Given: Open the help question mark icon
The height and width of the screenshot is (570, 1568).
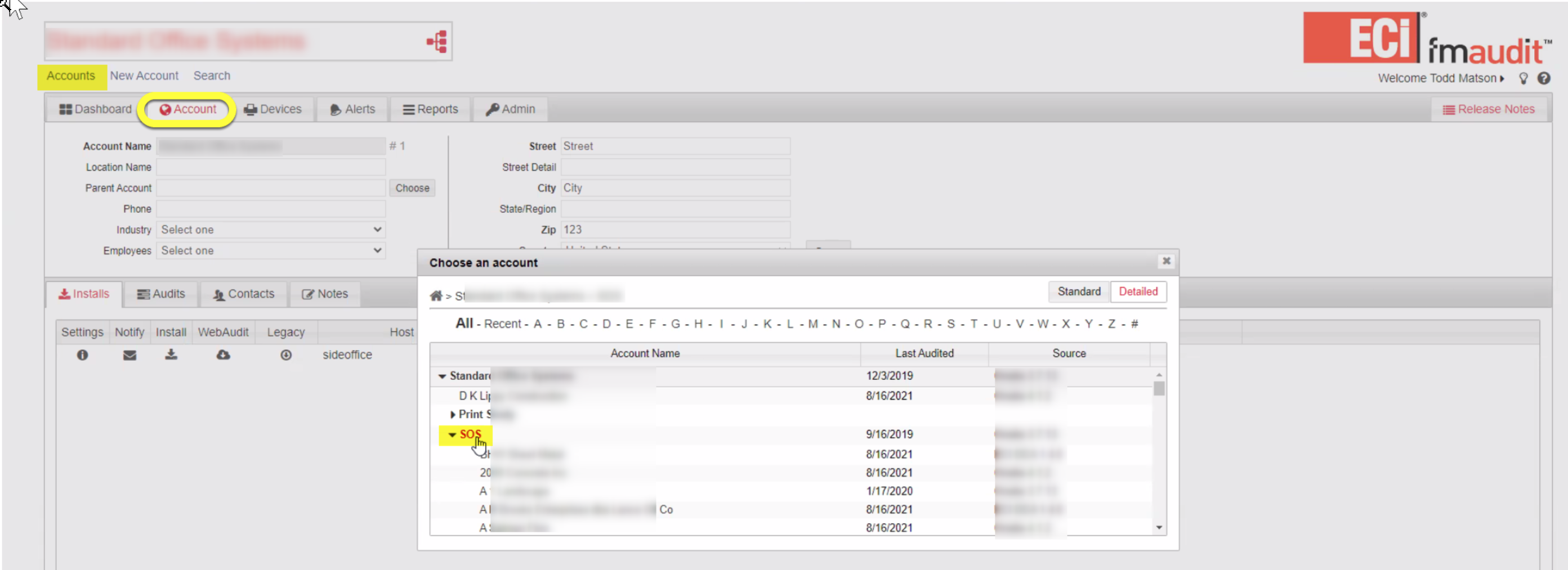Looking at the screenshot, I should [1544, 78].
